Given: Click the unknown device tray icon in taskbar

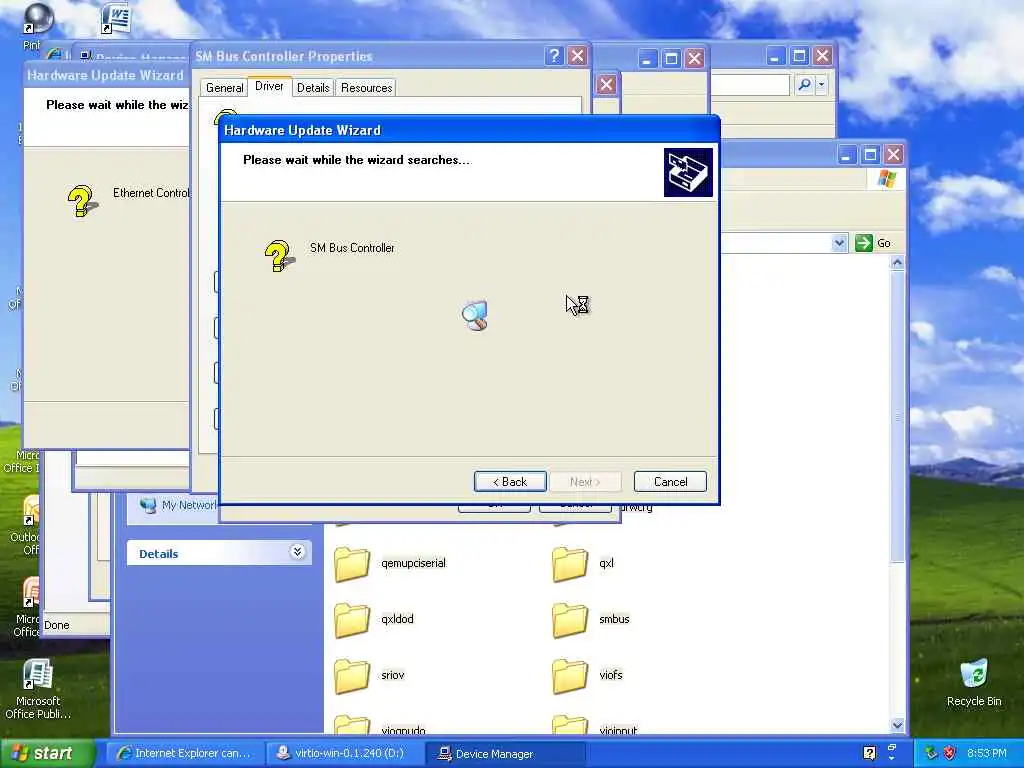Looking at the screenshot, I should click(869, 753).
